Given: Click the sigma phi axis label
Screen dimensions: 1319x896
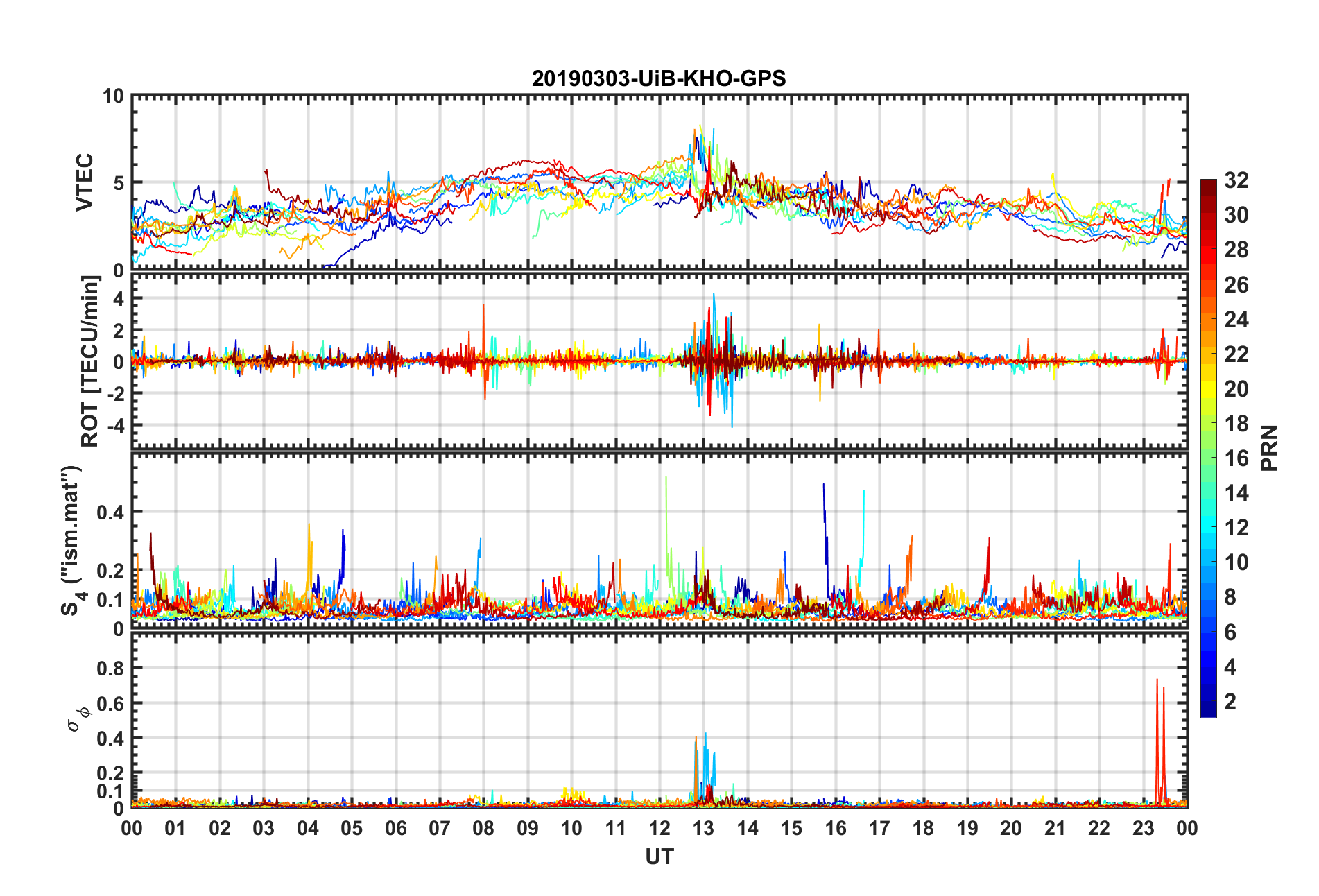Looking at the screenshot, I should [x=78, y=718].
